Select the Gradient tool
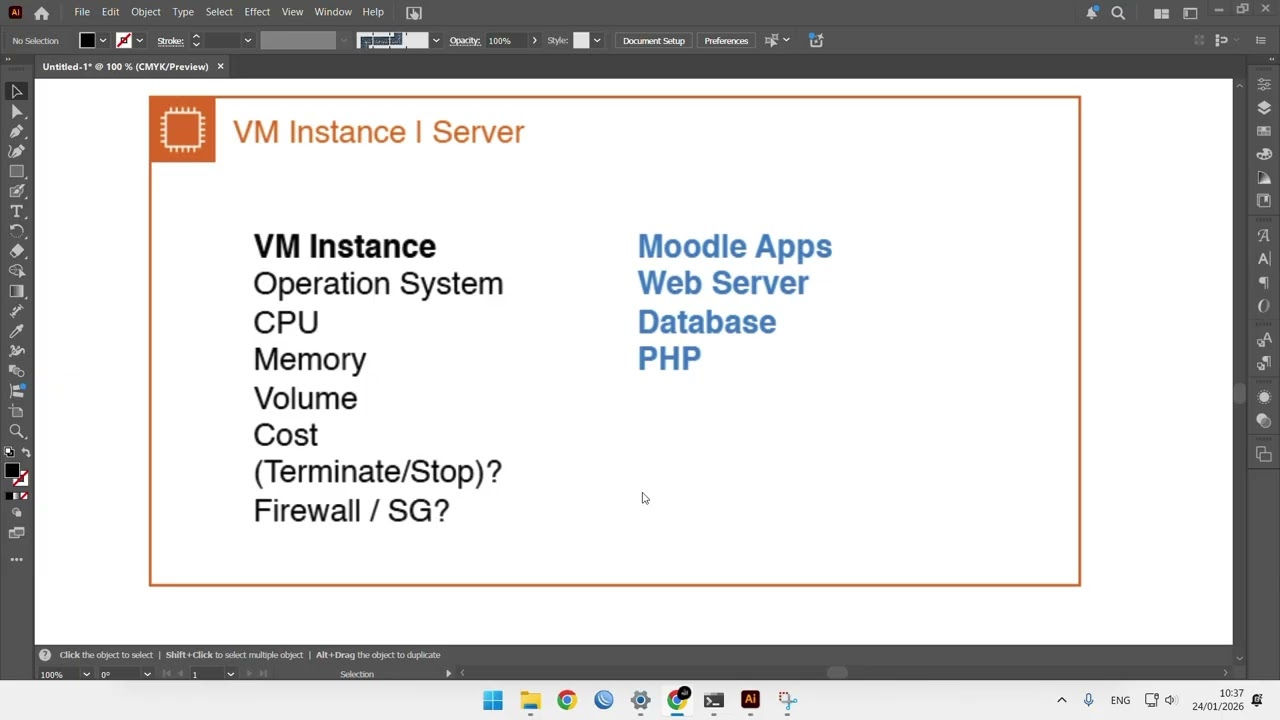The height and width of the screenshot is (720, 1280). coord(17,291)
